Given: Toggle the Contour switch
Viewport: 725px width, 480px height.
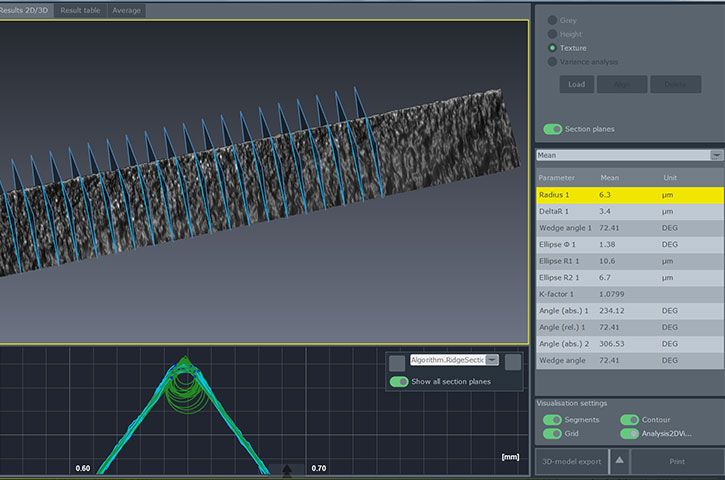Looking at the screenshot, I should 629,420.
